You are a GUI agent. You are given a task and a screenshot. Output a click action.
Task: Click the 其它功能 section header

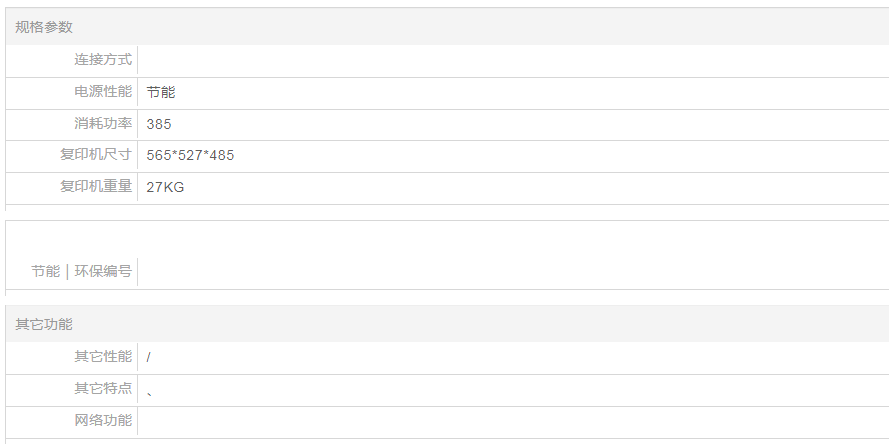(44, 324)
